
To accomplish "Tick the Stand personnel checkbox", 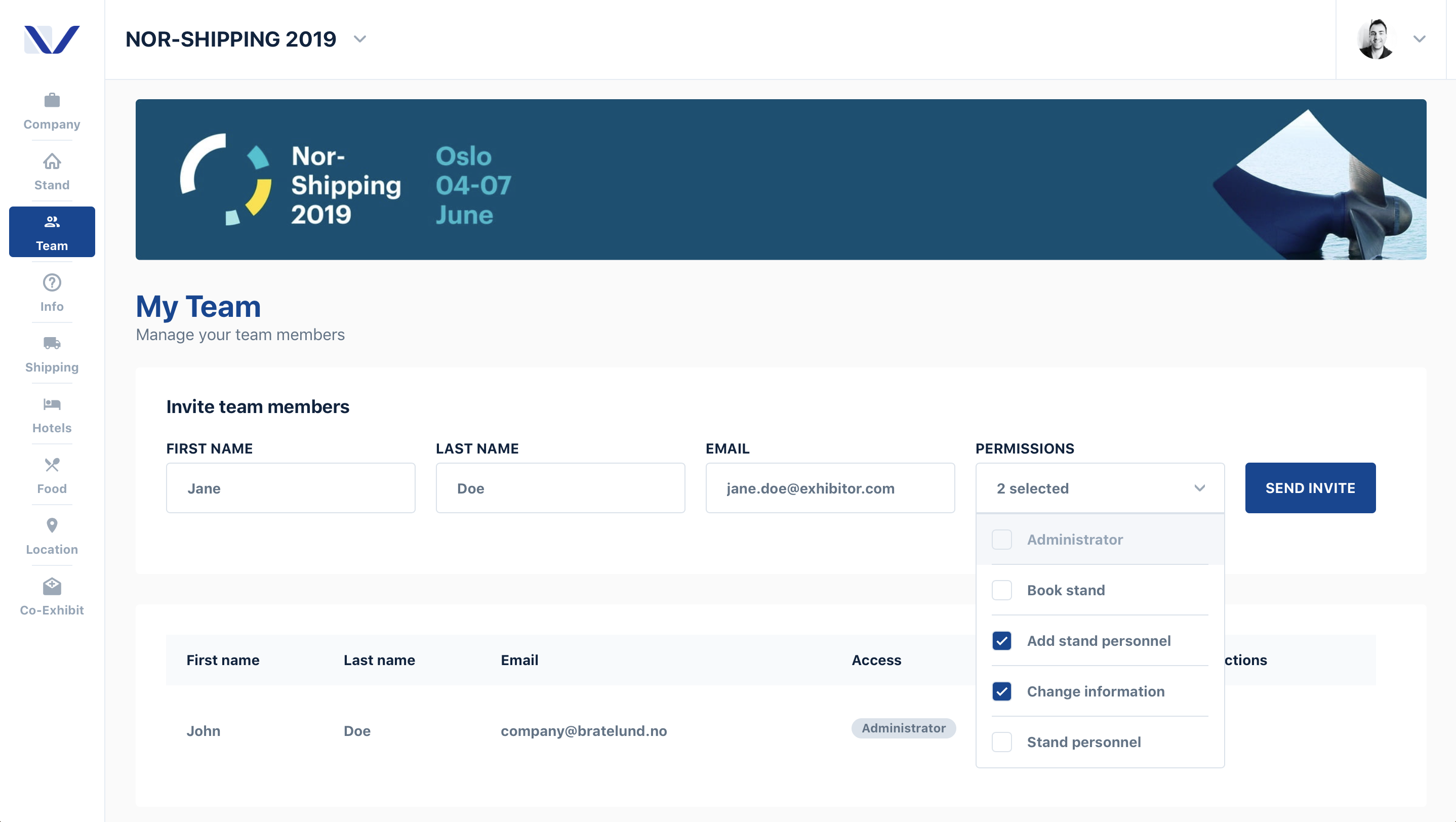I will click(x=1001, y=742).
